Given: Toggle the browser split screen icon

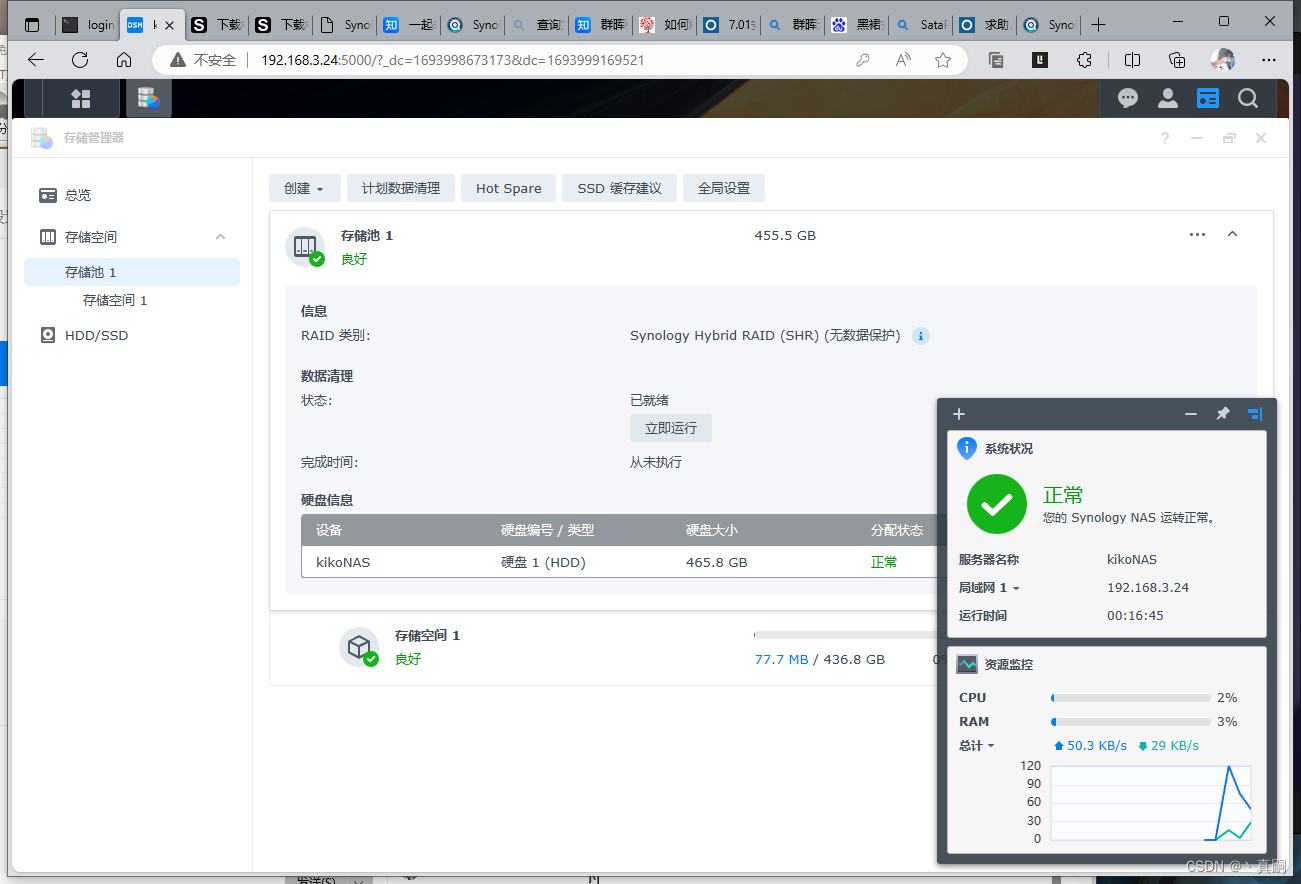Looking at the screenshot, I should click(x=1132, y=60).
